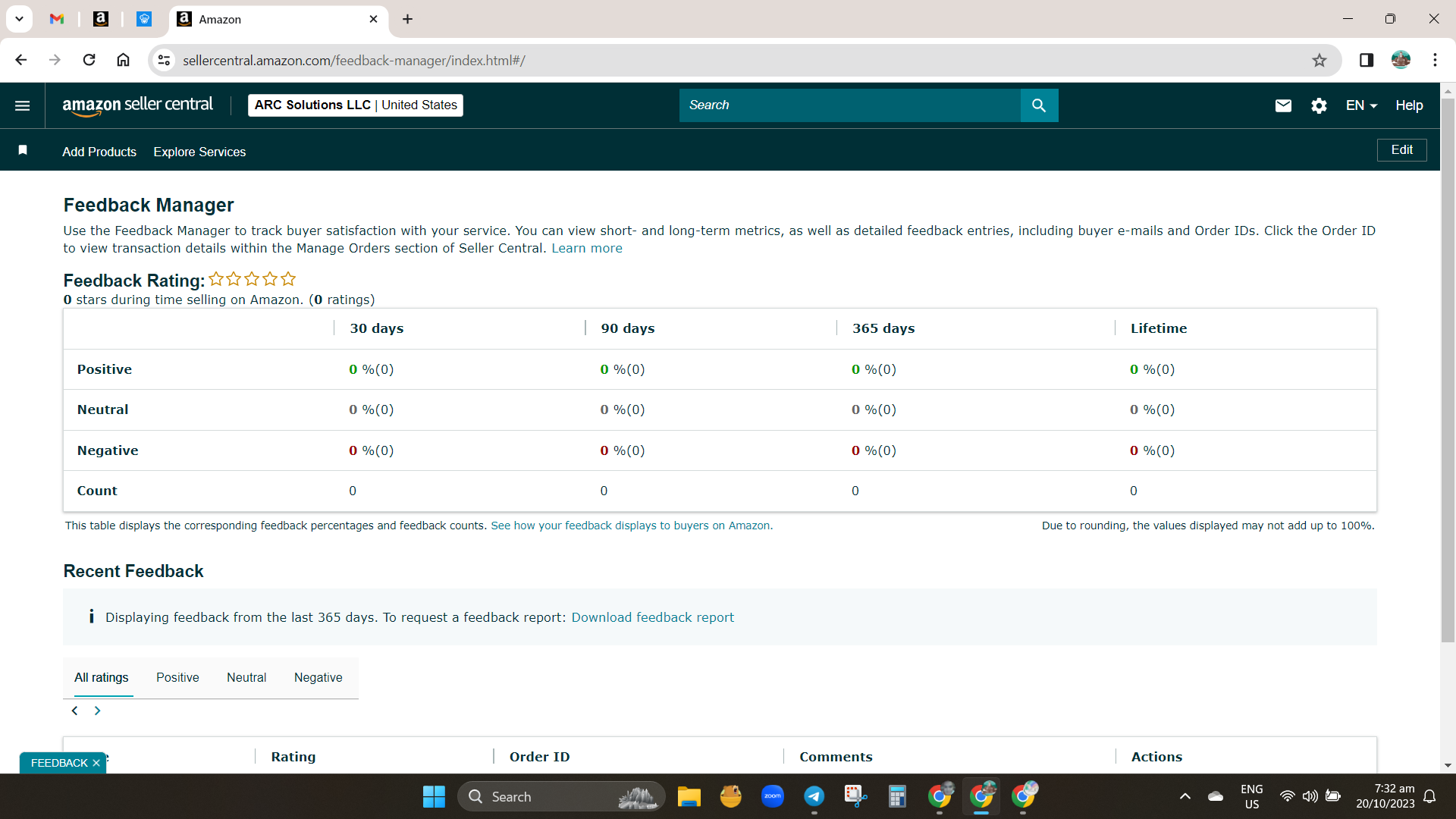Click the Windows taskbar Search box
1456x819 pixels.
tap(561, 796)
